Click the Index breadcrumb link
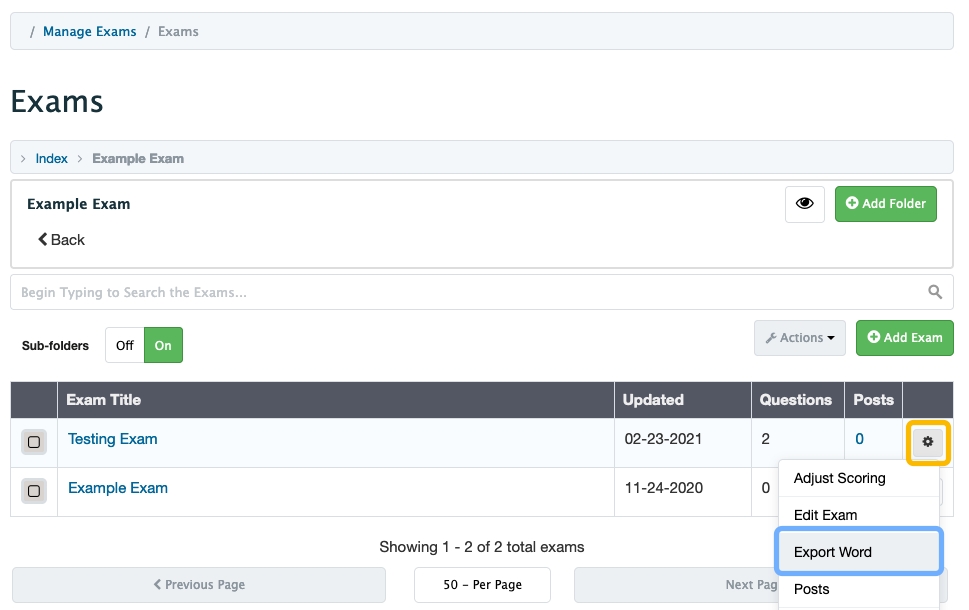The image size is (969, 610). tap(52, 158)
